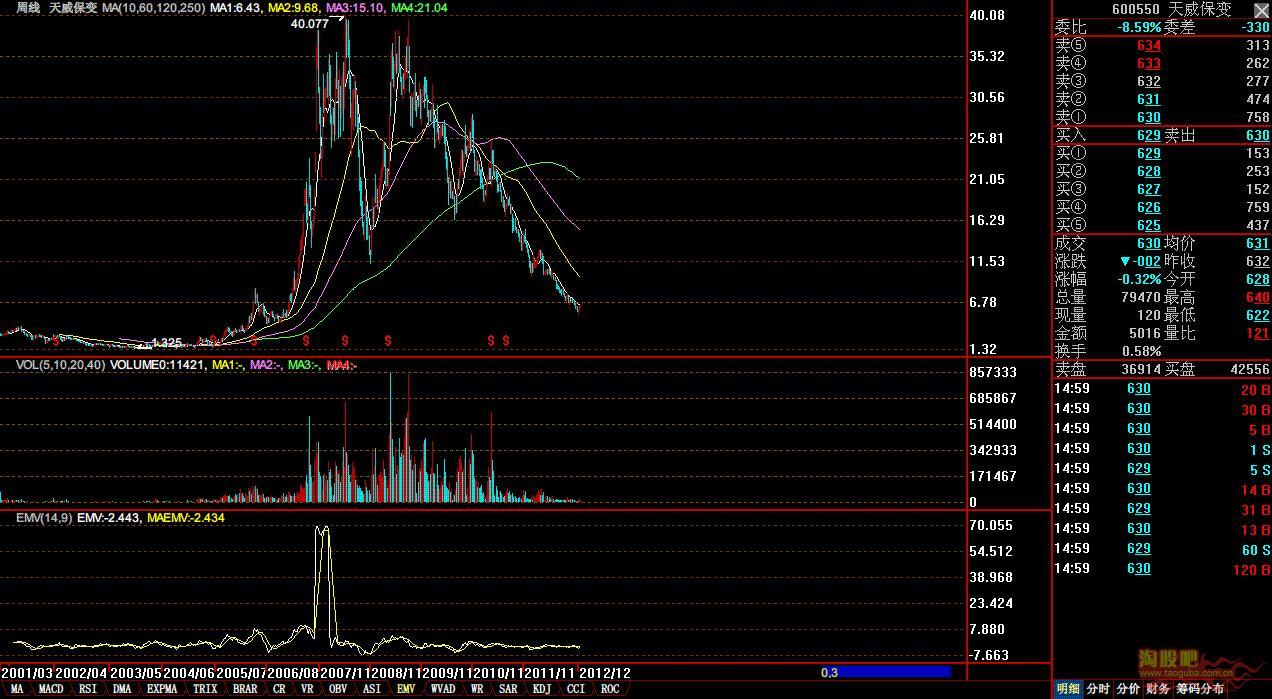Show the SAR indicator
The width and height of the screenshot is (1272, 699).
click(508, 689)
